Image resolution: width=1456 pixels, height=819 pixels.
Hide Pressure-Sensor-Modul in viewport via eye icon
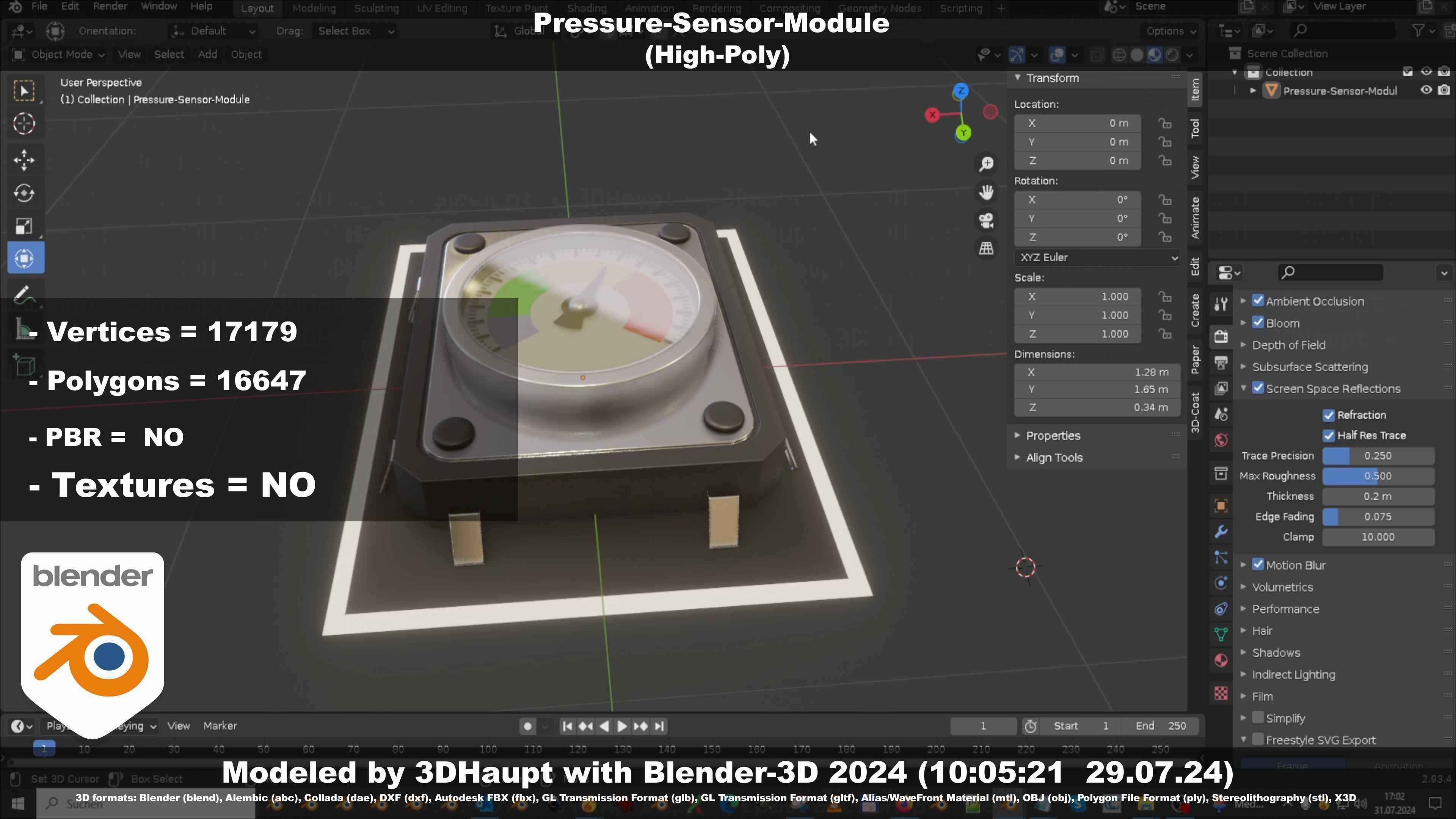point(1426,91)
